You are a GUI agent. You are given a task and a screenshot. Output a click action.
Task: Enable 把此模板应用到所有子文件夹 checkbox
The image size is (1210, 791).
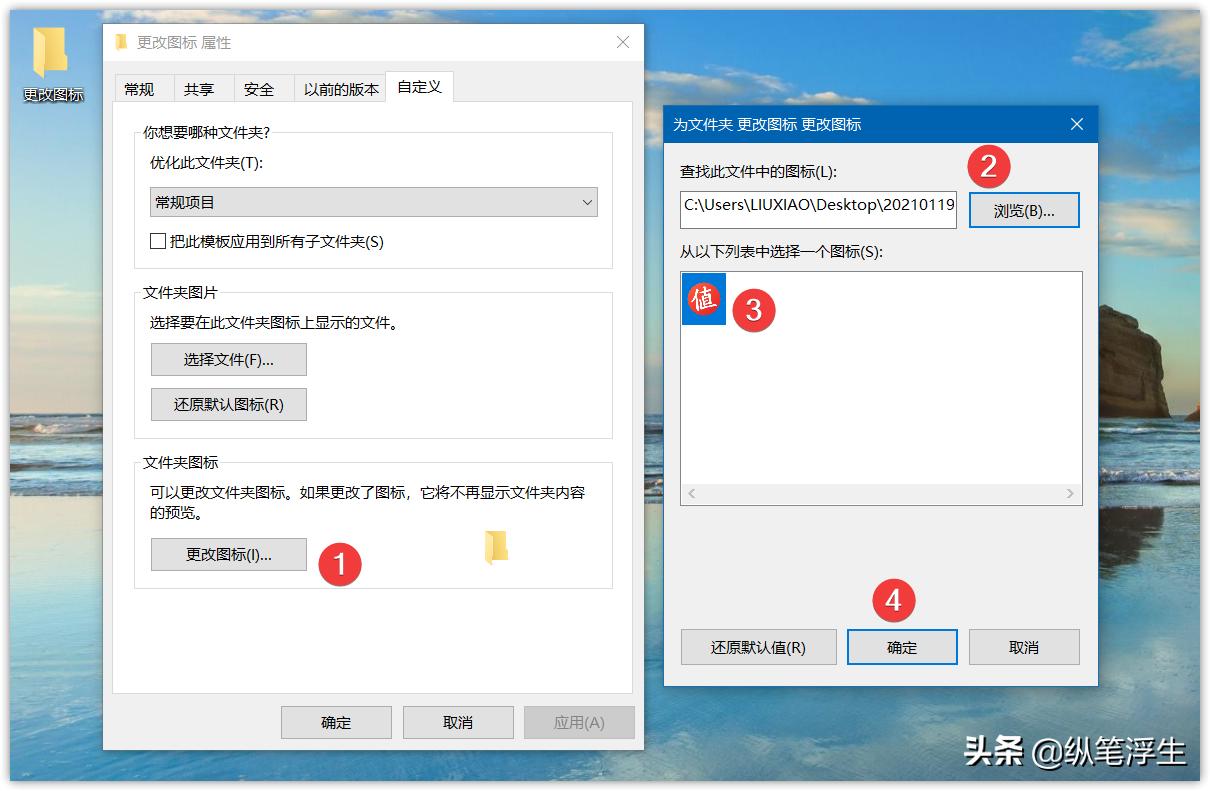click(x=157, y=241)
